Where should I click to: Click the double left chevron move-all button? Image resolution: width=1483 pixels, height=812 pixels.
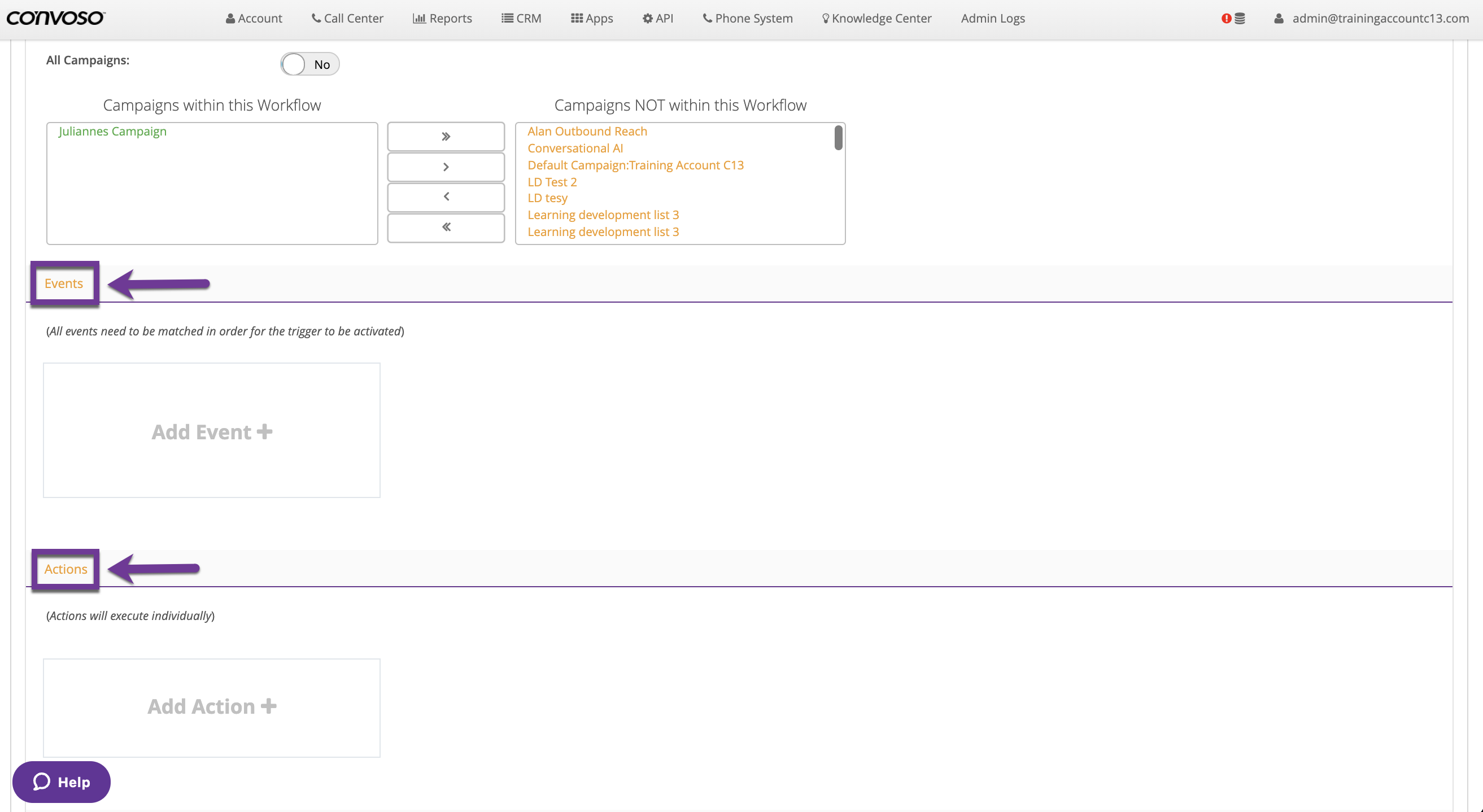446,228
